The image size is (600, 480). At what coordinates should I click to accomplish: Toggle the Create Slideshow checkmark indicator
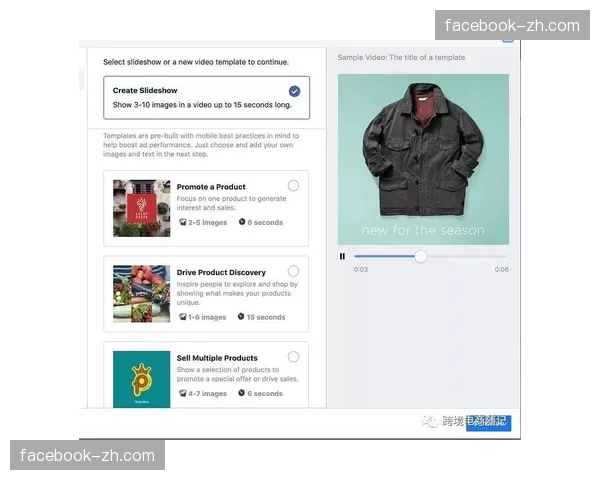(294, 91)
